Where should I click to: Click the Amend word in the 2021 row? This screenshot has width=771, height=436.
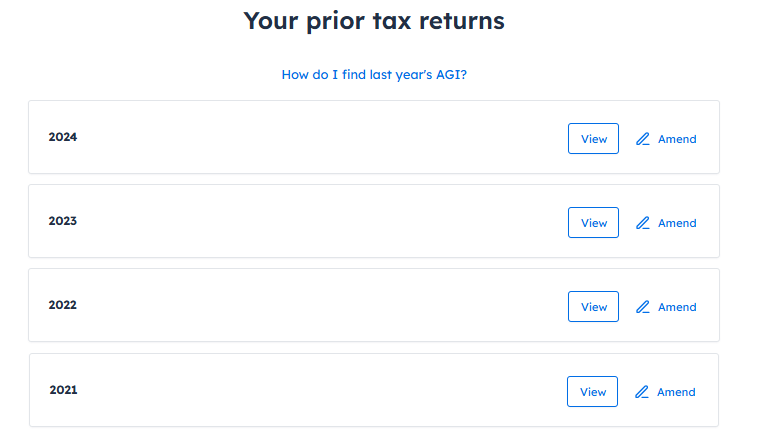(676, 392)
